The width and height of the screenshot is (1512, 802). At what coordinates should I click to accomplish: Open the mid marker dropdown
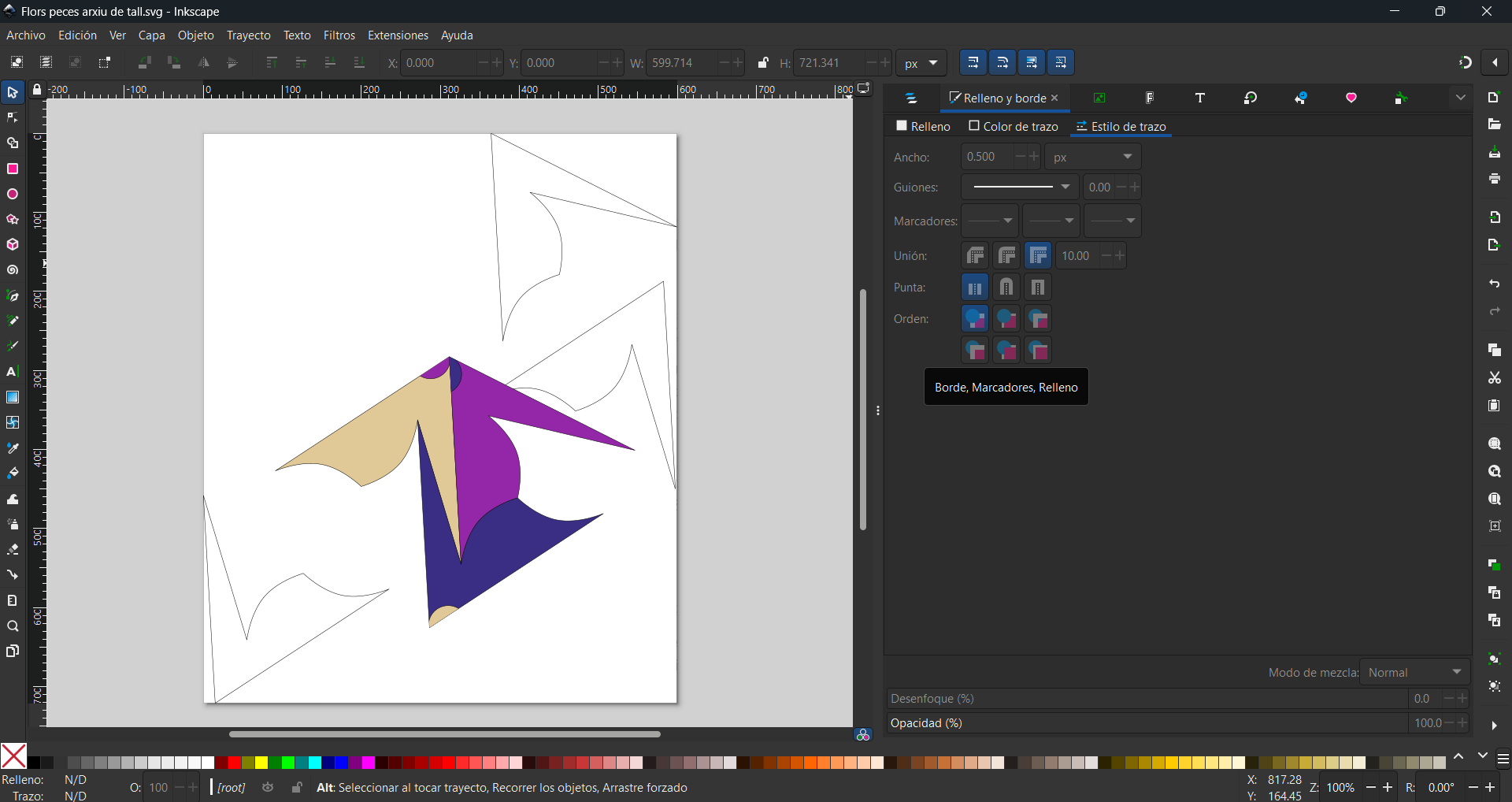coord(1051,221)
